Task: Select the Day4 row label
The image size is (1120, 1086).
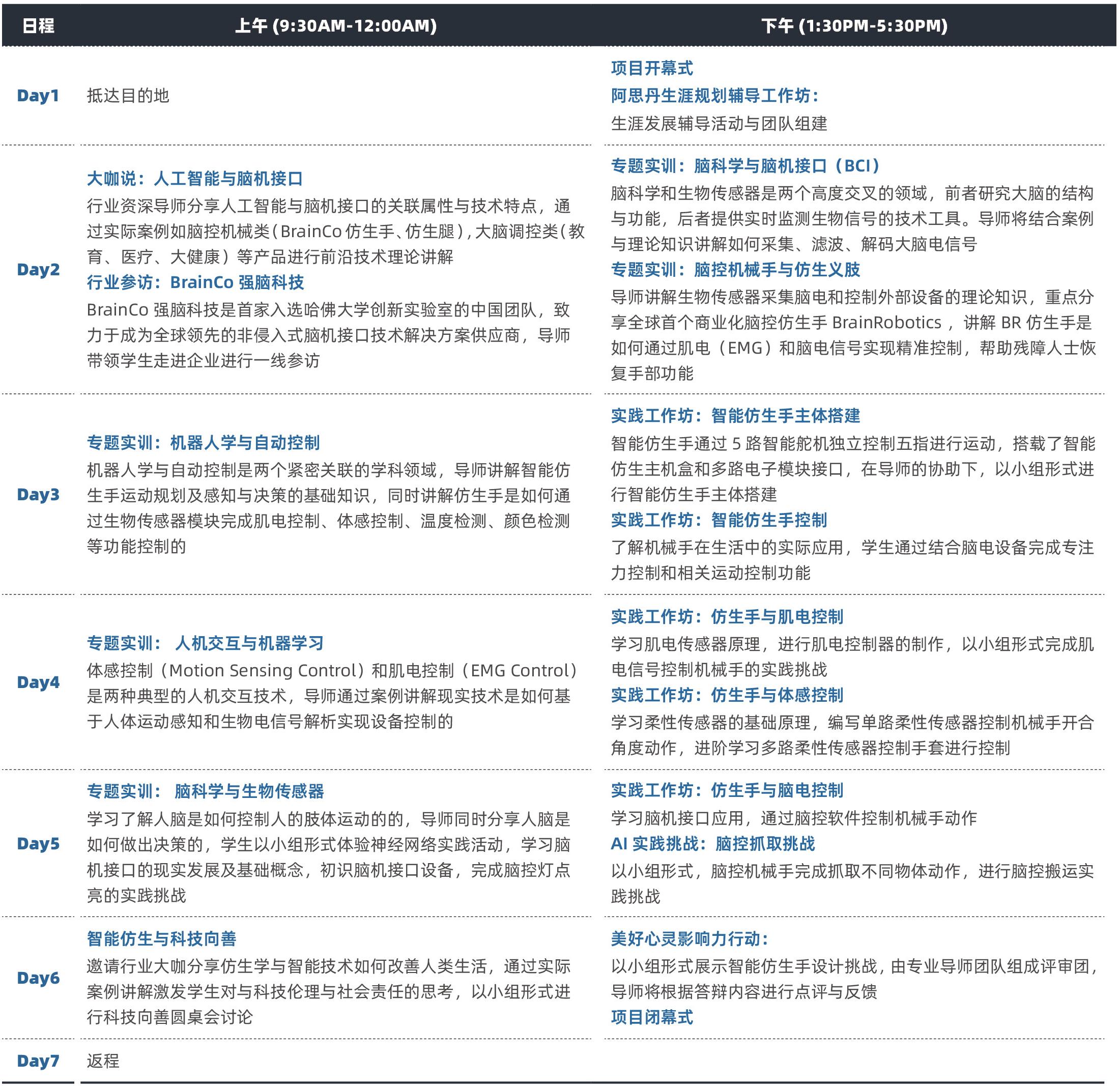Action: 38,682
